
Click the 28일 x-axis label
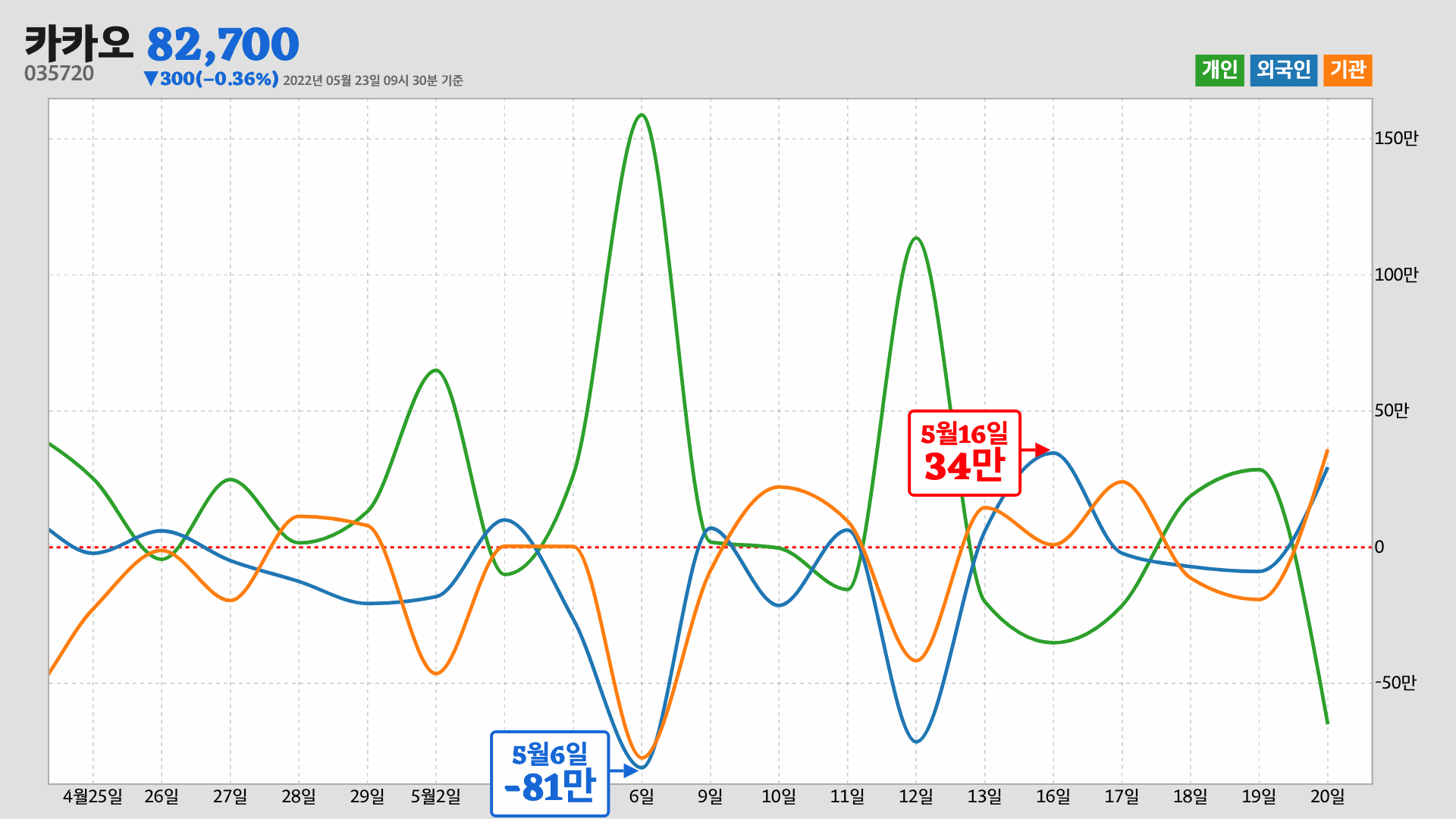click(299, 796)
